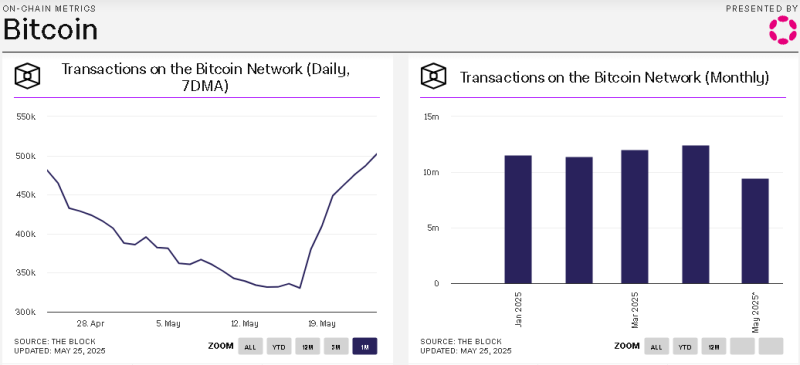Choose 12M zoom on the daily chart
This screenshot has height=365, width=800.
coord(308,347)
